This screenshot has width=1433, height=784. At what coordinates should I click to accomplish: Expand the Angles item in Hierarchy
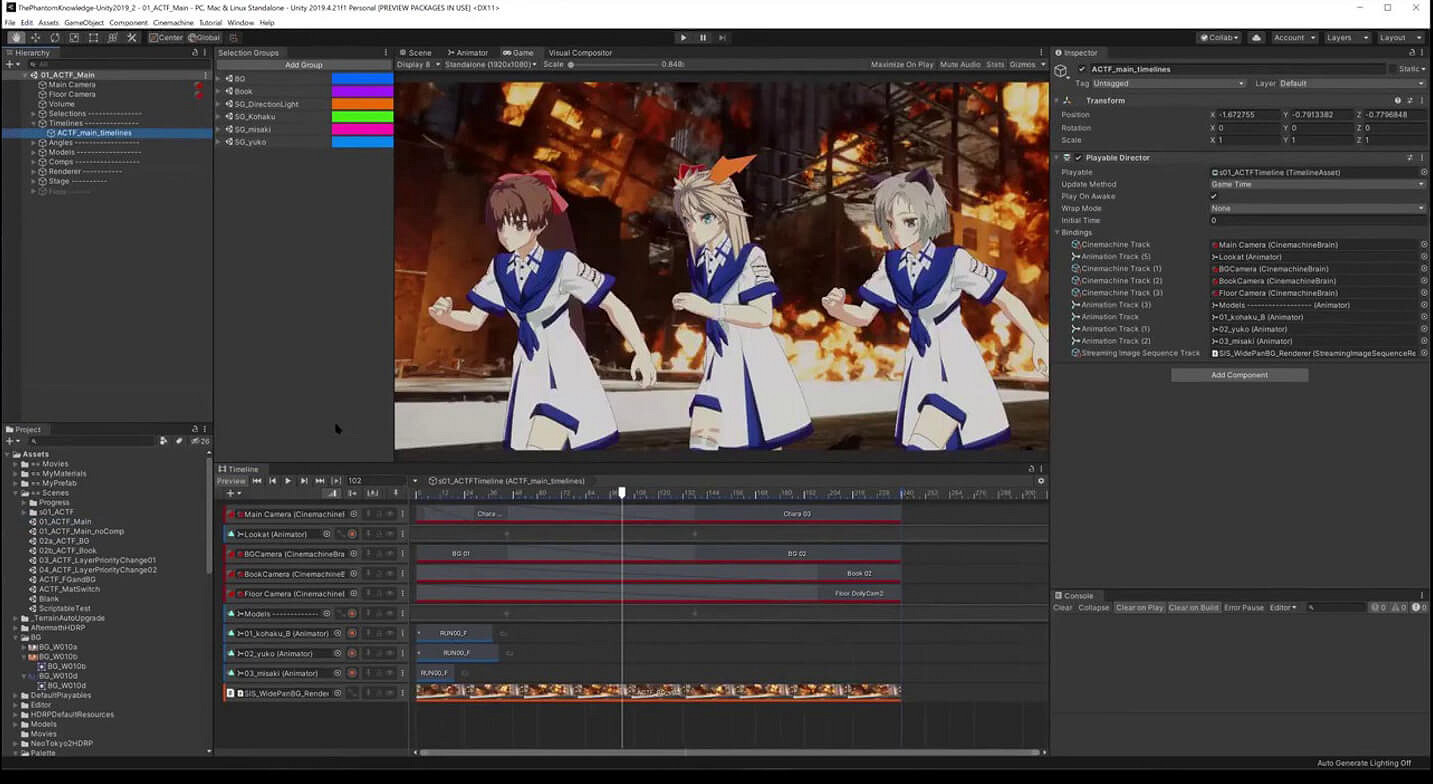pyautogui.click(x=33, y=143)
